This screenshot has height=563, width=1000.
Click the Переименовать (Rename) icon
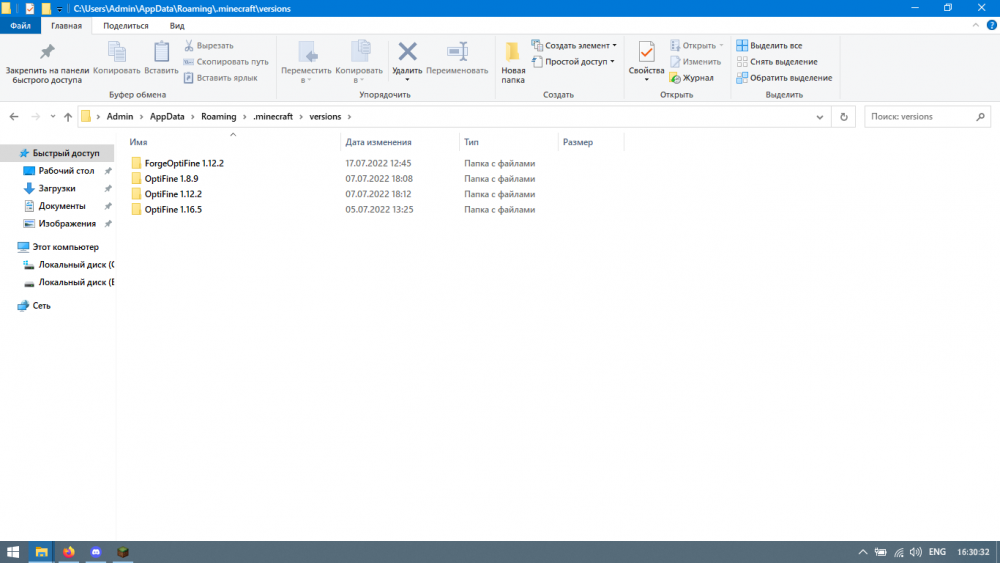[457, 52]
